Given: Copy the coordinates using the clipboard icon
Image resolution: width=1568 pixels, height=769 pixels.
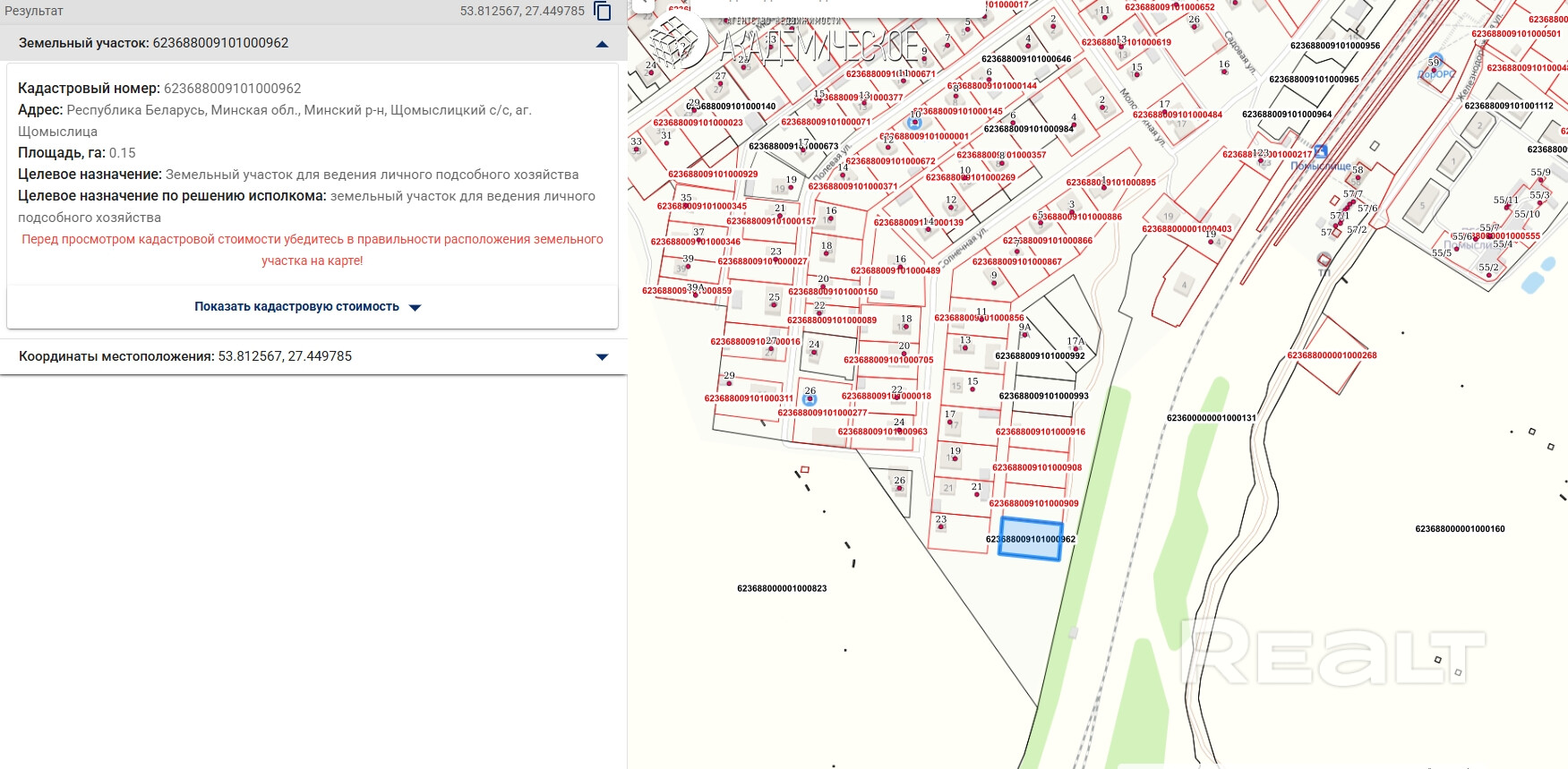Looking at the screenshot, I should click(603, 12).
